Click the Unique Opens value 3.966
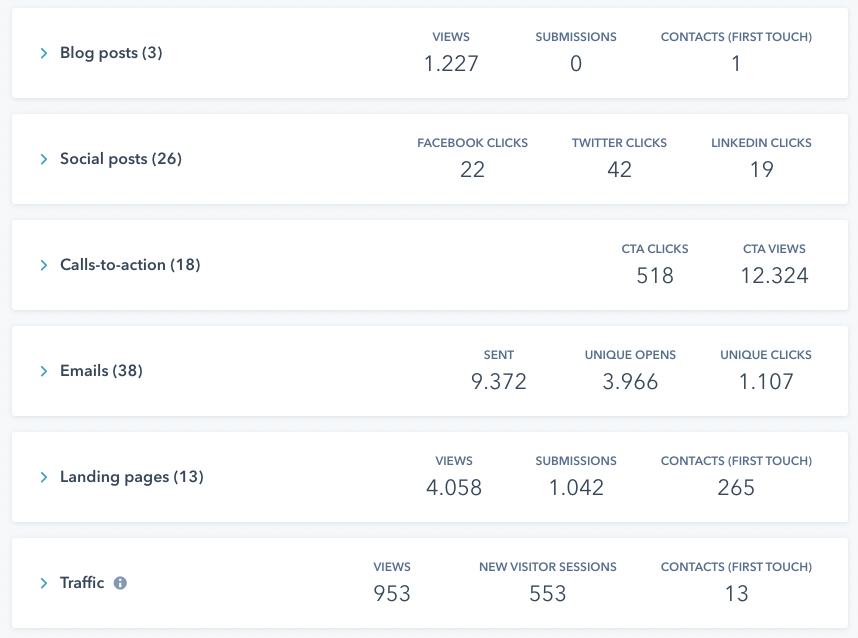858x638 pixels. 630,382
